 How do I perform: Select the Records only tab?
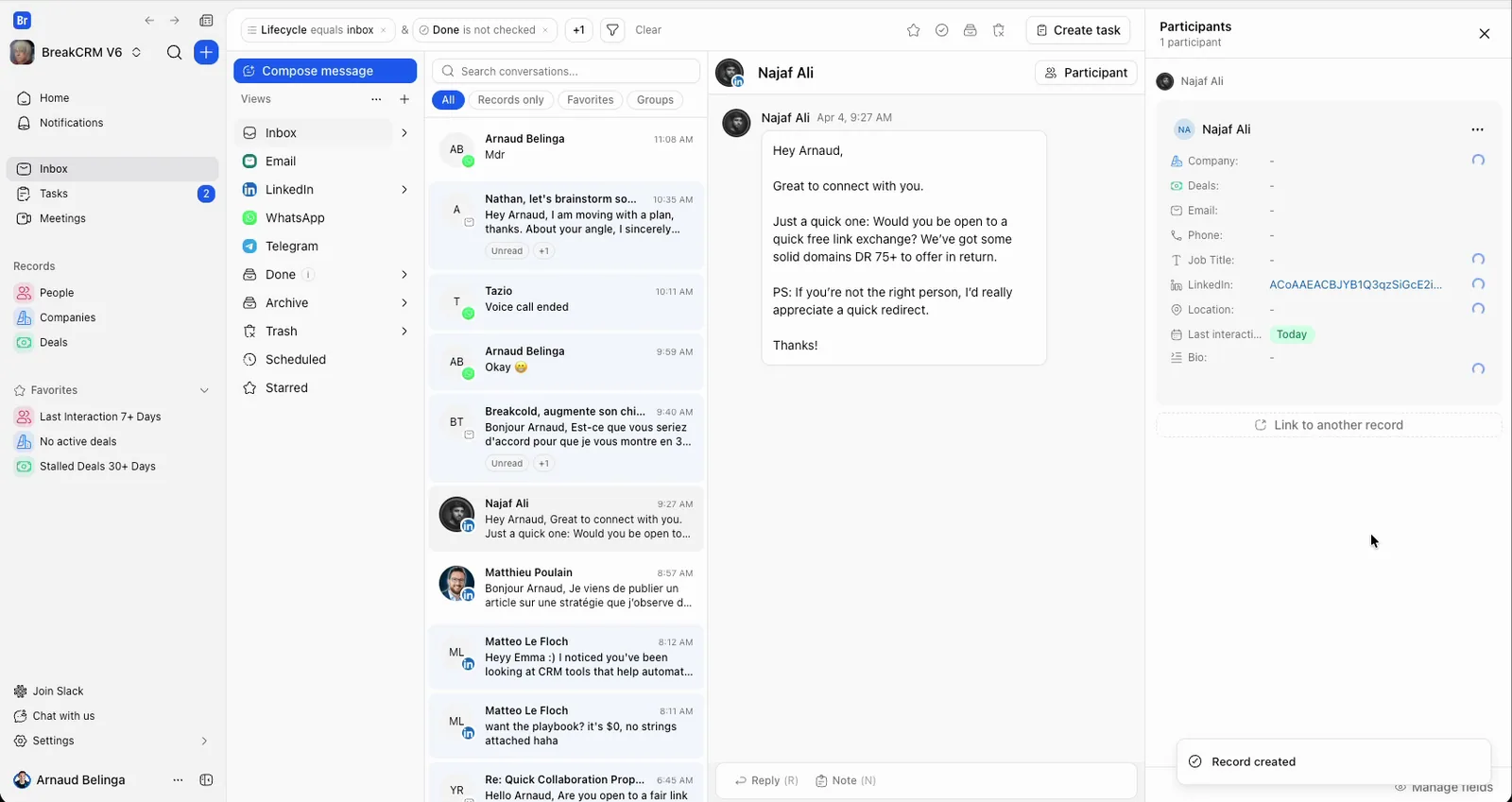pos(510,100)
